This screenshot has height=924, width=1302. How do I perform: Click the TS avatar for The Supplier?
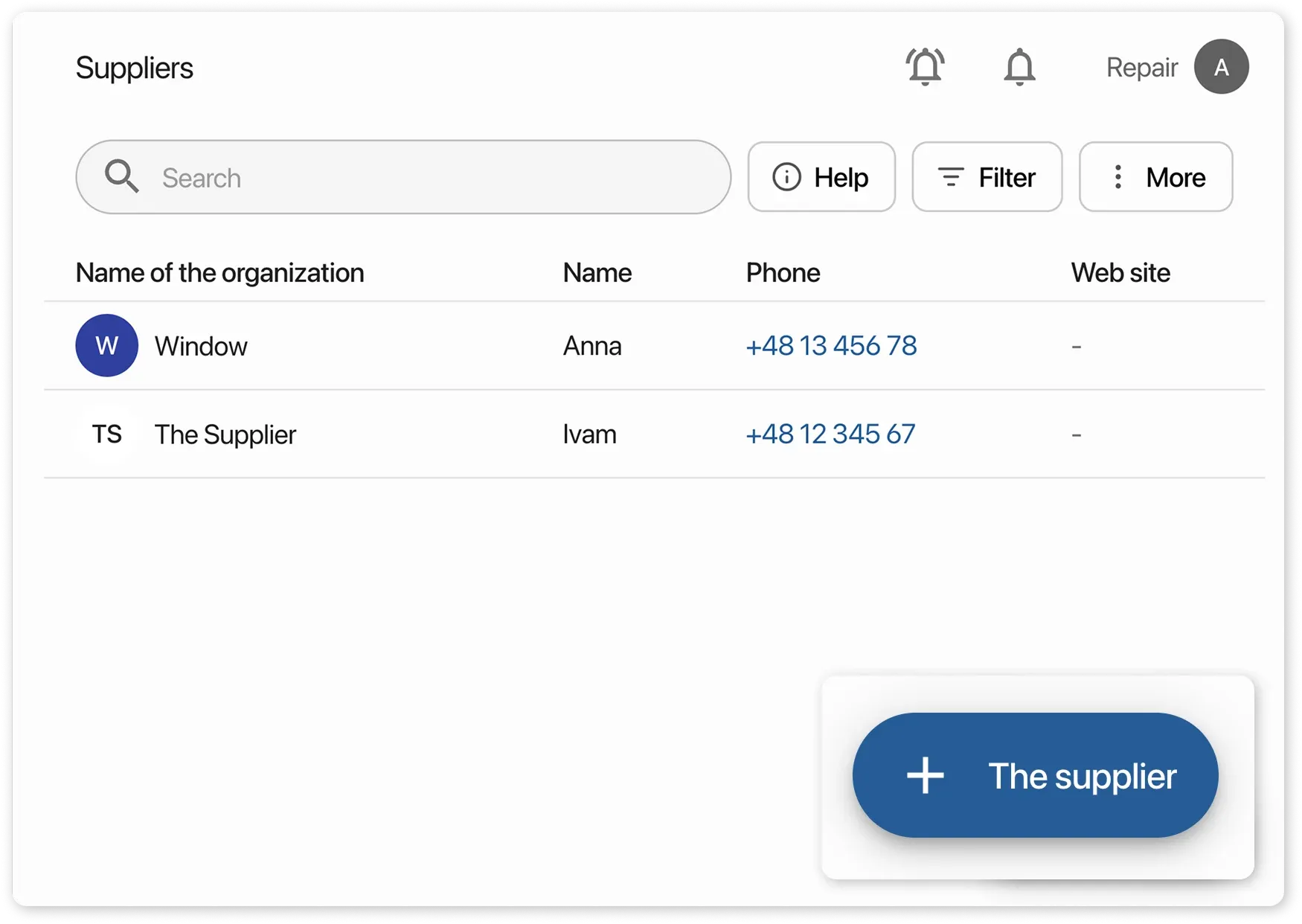coord(106,434)
